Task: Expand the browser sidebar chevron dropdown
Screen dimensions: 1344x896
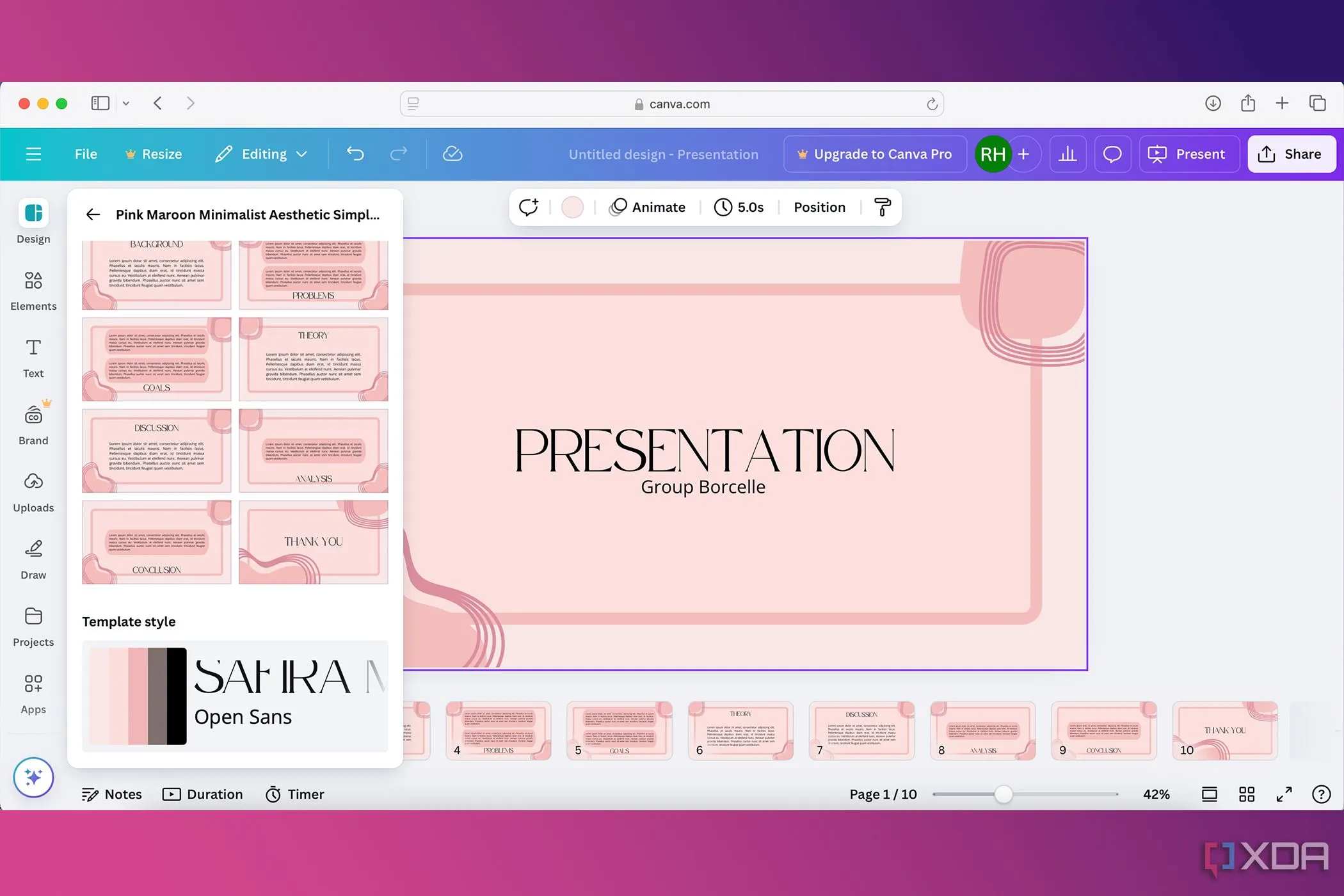Action: [126, 103]
